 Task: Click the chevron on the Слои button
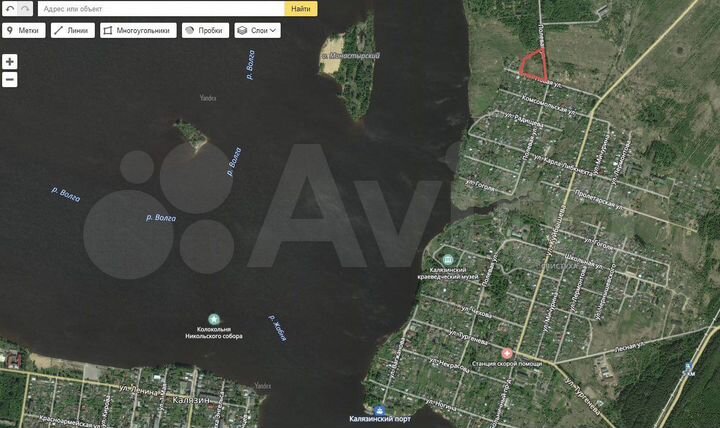(x=273, y=30)
